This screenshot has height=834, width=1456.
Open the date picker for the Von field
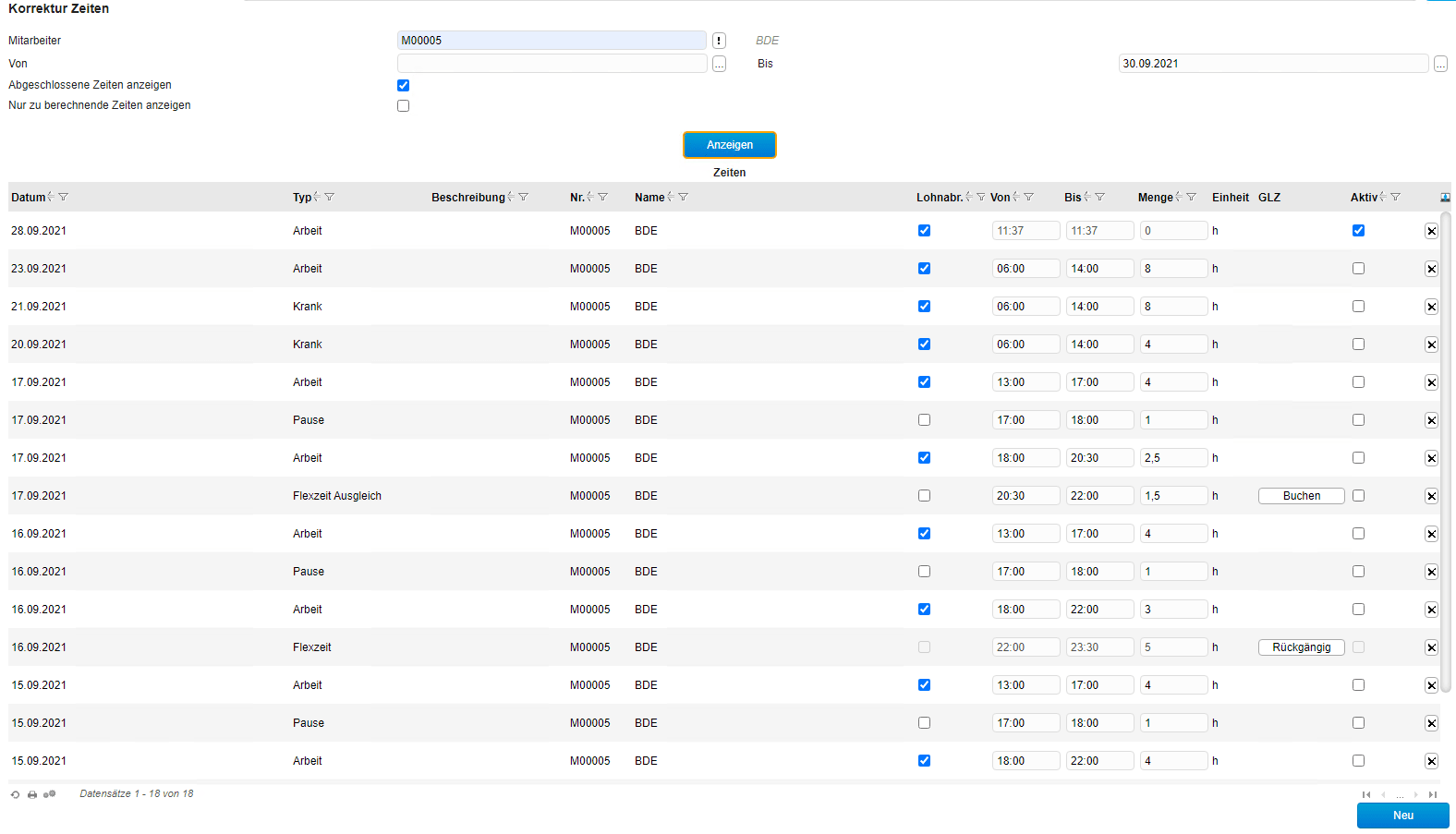(719, 64)
